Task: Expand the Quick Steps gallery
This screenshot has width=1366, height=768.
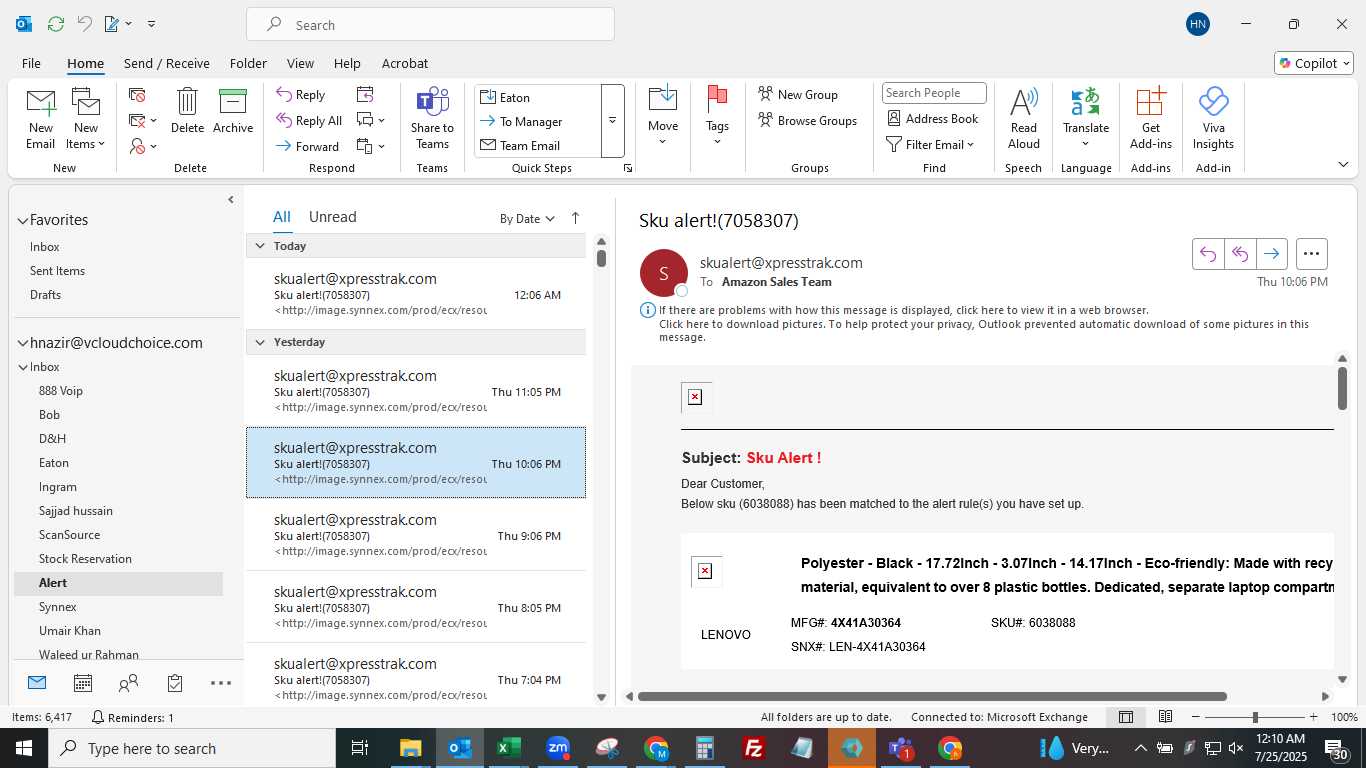Action: 612,121
